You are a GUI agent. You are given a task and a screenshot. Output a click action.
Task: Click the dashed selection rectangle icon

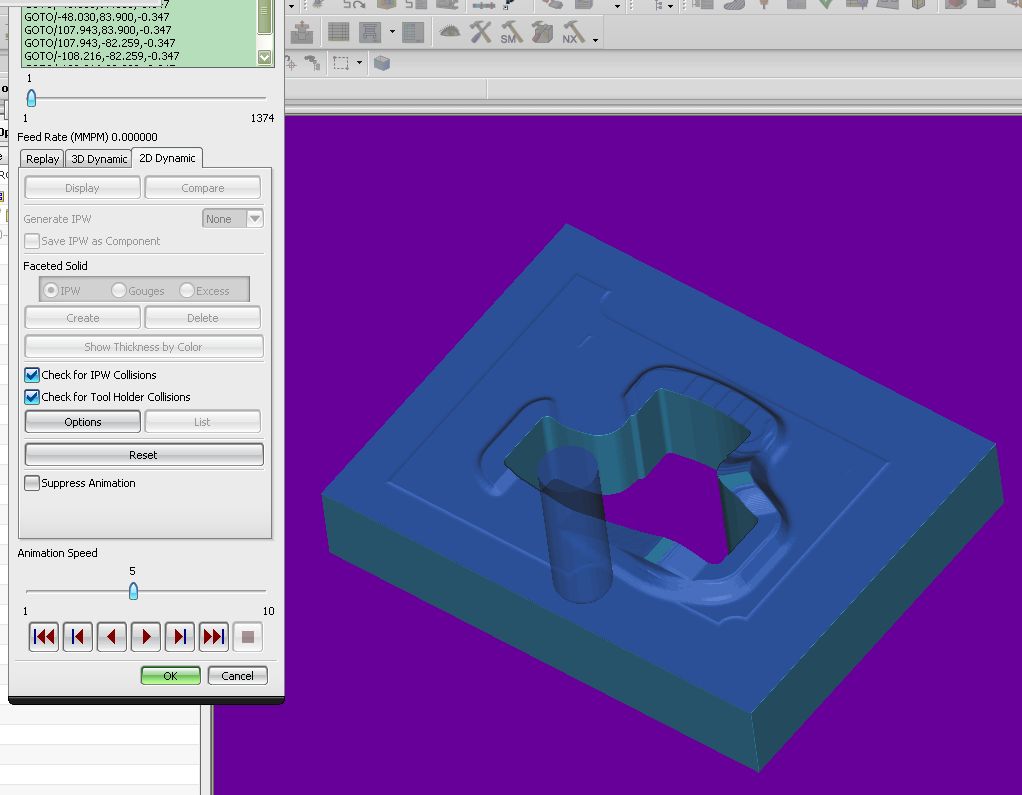point(341,63)
